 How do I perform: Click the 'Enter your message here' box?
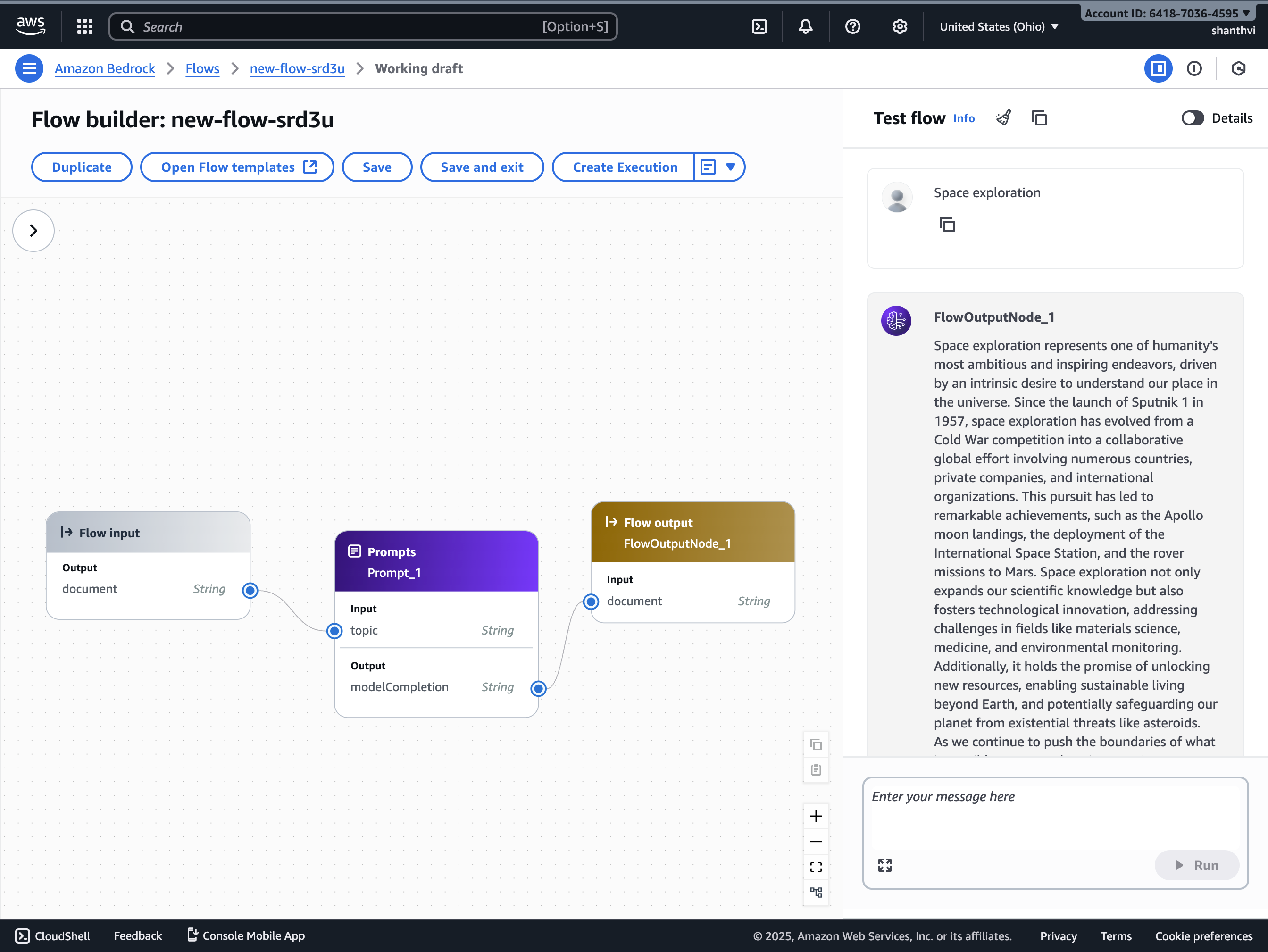[x=1055, y=817]
